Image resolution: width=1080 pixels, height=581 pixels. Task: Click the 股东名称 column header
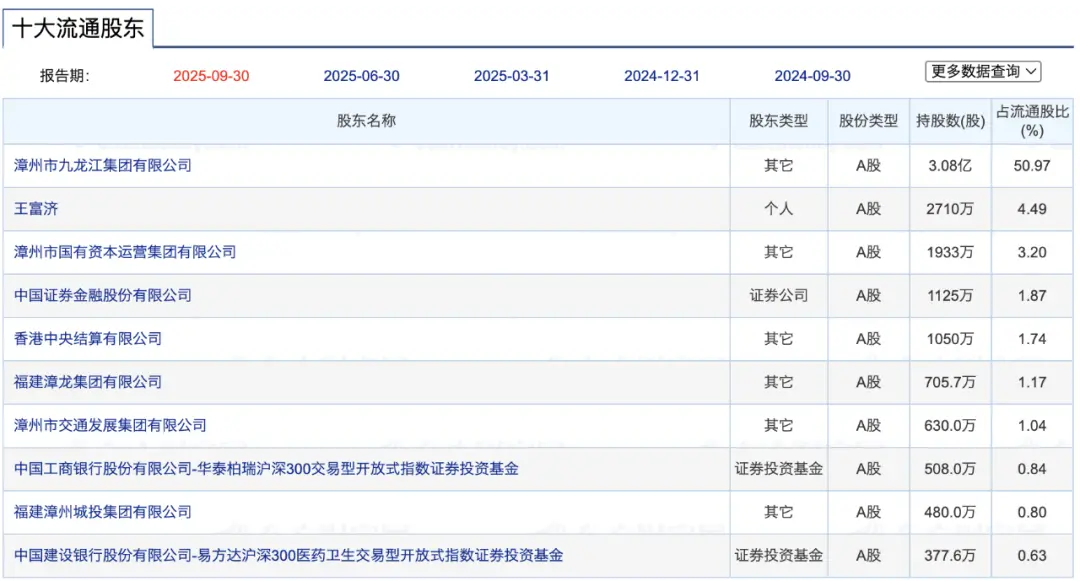(366, 121)
